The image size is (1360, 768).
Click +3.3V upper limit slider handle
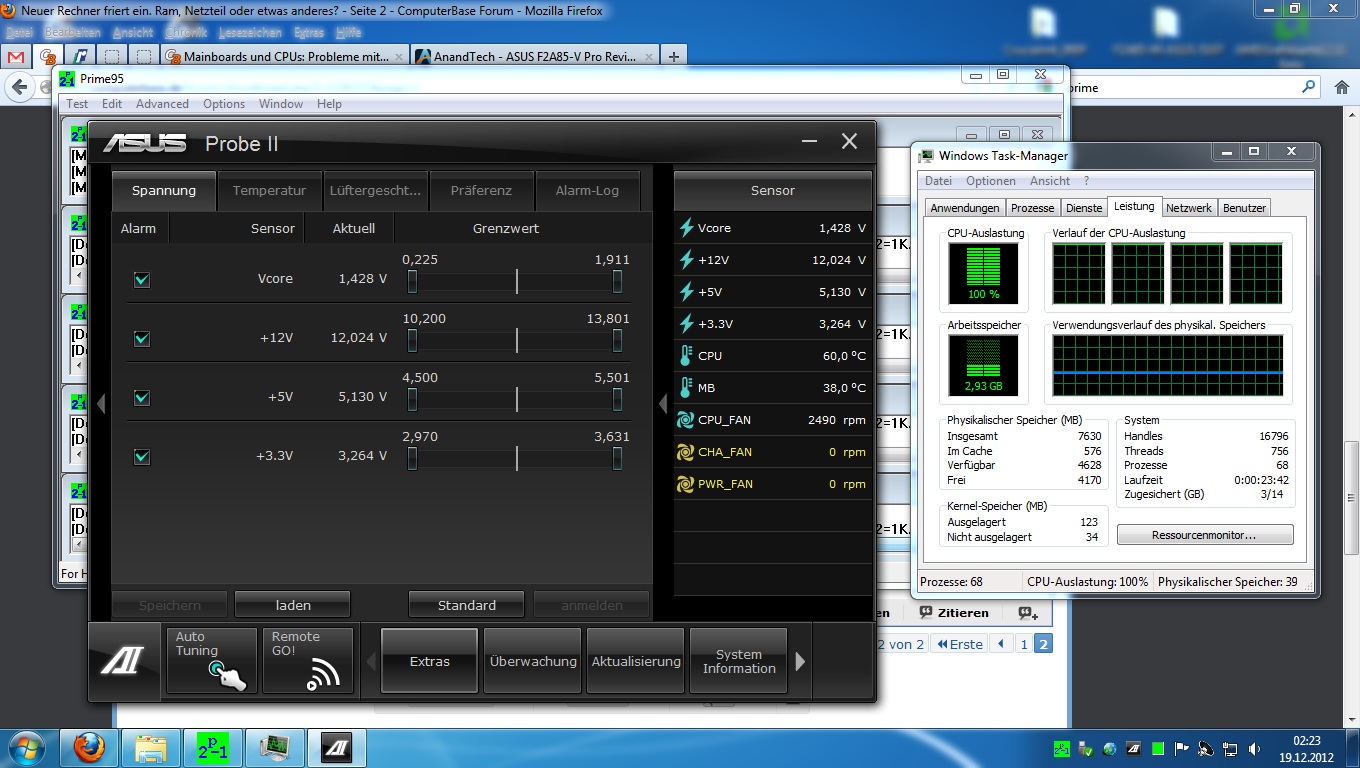point(617,459)
